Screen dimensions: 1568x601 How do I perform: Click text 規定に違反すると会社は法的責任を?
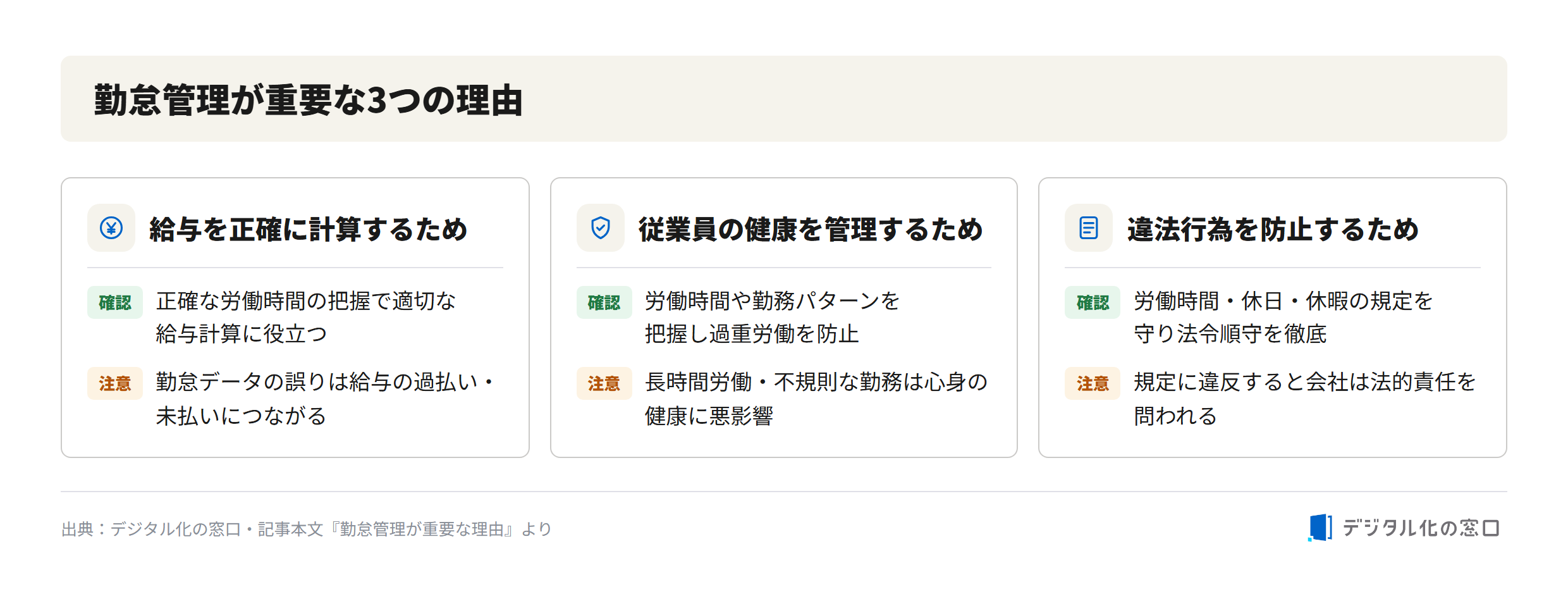pos(1304,382)
